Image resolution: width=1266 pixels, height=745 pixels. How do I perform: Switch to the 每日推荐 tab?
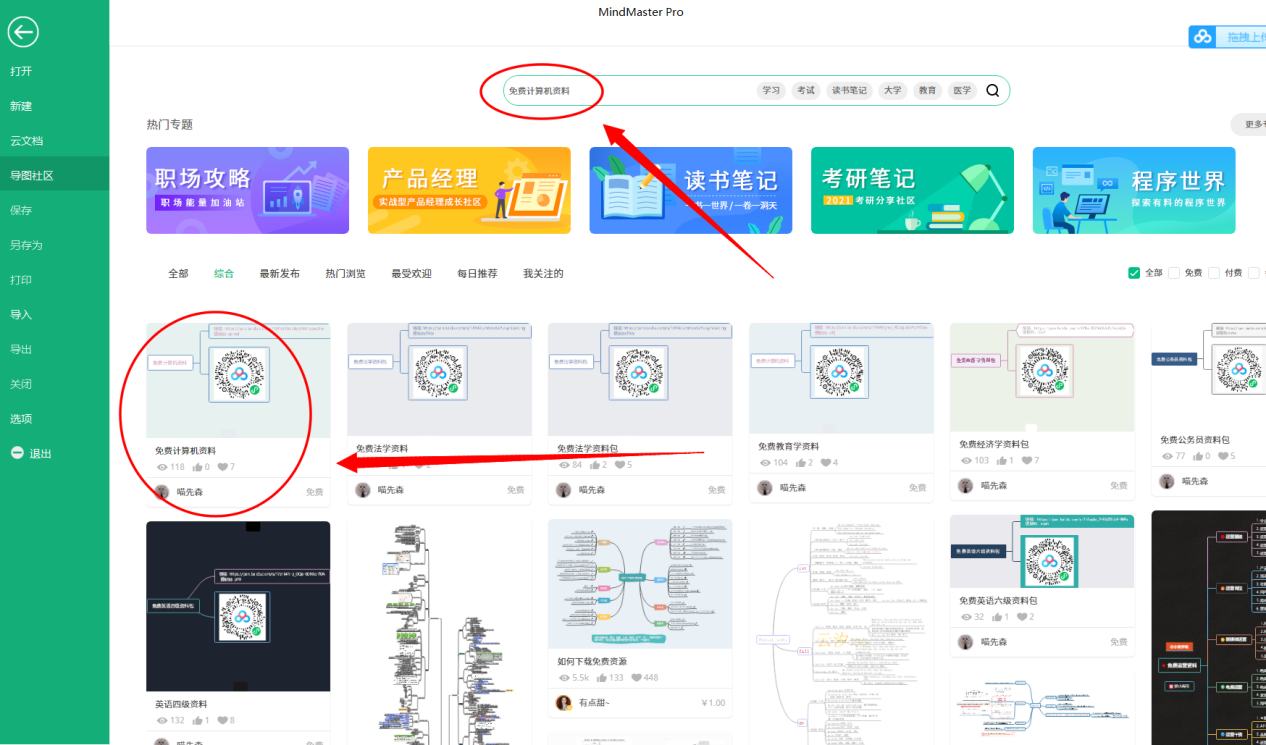tap(477, 273)
